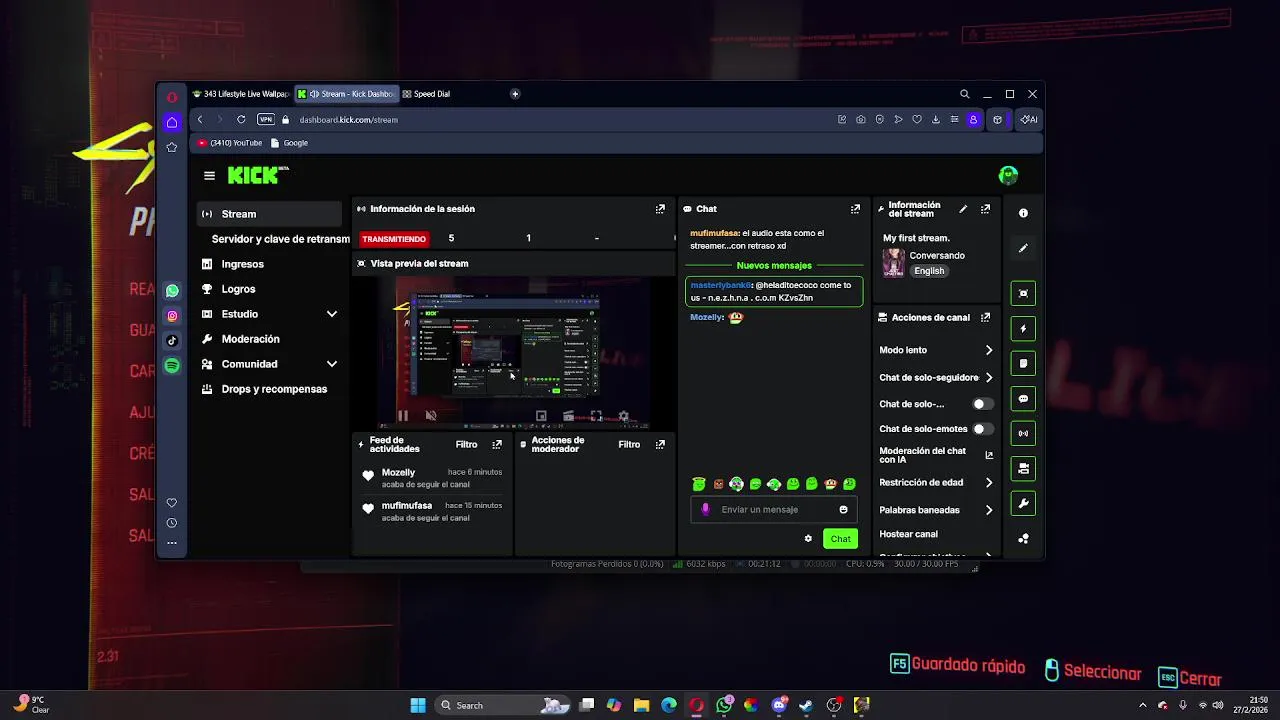Pop out the Chat panel
This screenshot has width=1280, height=720.
(x=855, y=209)
